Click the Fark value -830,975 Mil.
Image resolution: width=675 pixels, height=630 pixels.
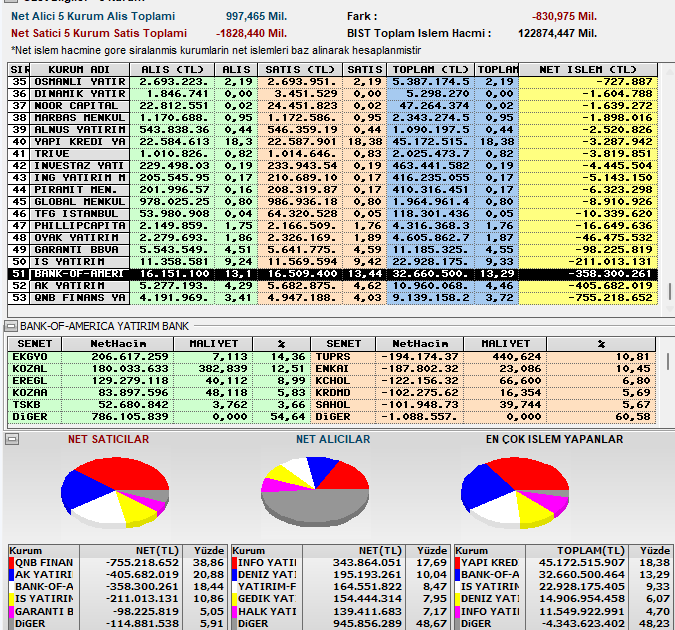(x=564, y=17)
